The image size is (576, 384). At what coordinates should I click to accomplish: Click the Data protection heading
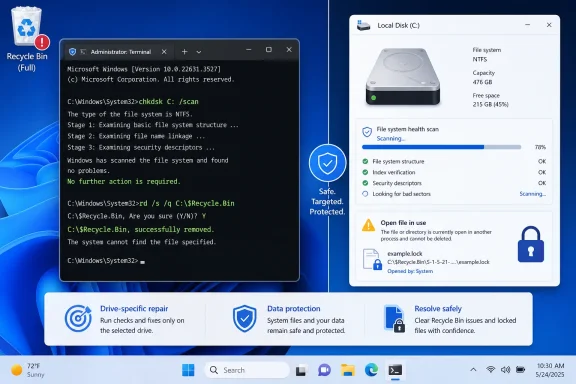(x=294, y=309)
